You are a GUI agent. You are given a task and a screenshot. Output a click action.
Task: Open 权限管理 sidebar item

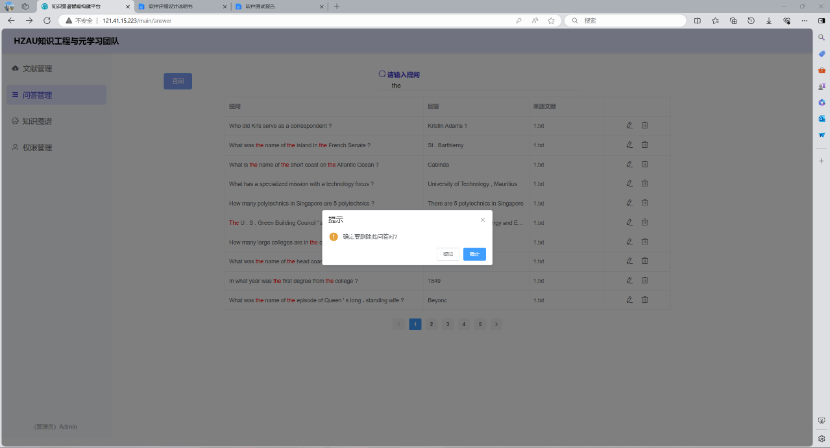point(37,147)
